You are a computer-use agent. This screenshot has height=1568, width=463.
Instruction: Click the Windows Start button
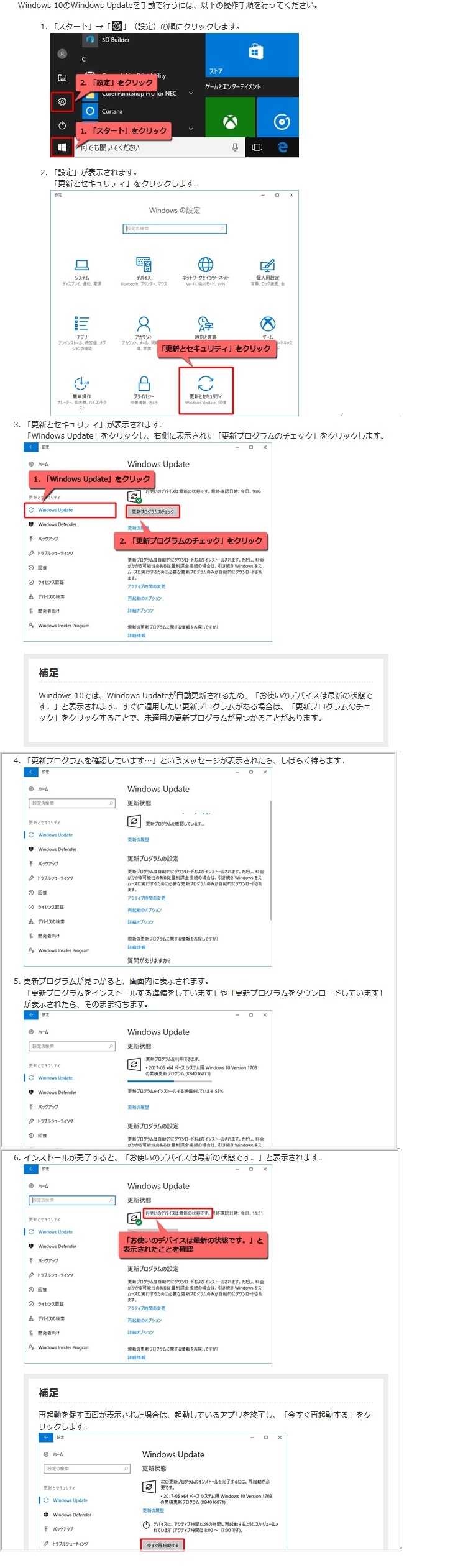(x=62, y=148)
